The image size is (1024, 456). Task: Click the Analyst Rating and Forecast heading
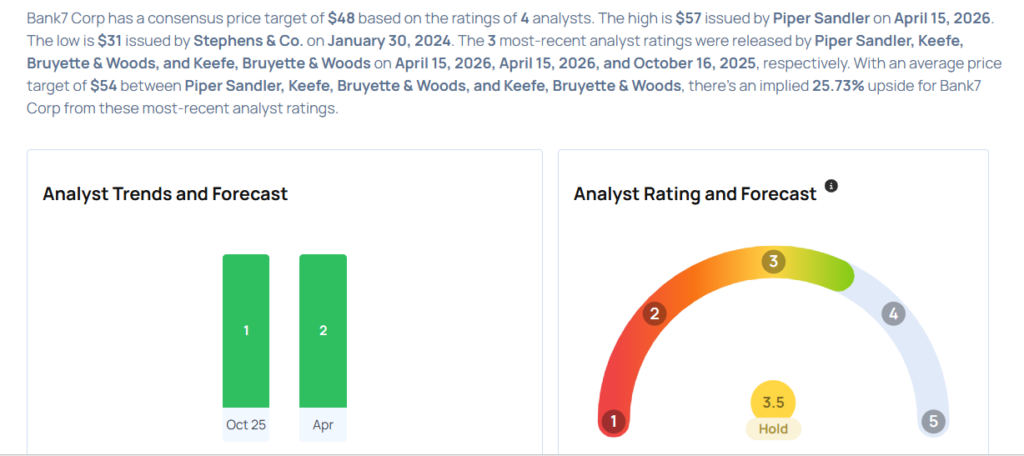(x=695, y=194)
